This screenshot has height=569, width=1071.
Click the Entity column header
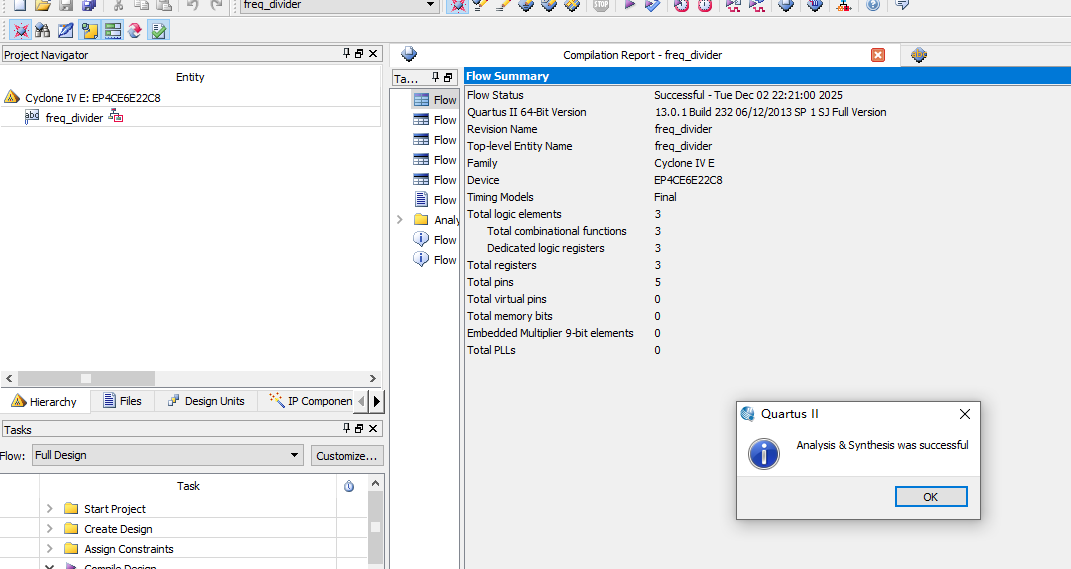[x=190, y=77]
